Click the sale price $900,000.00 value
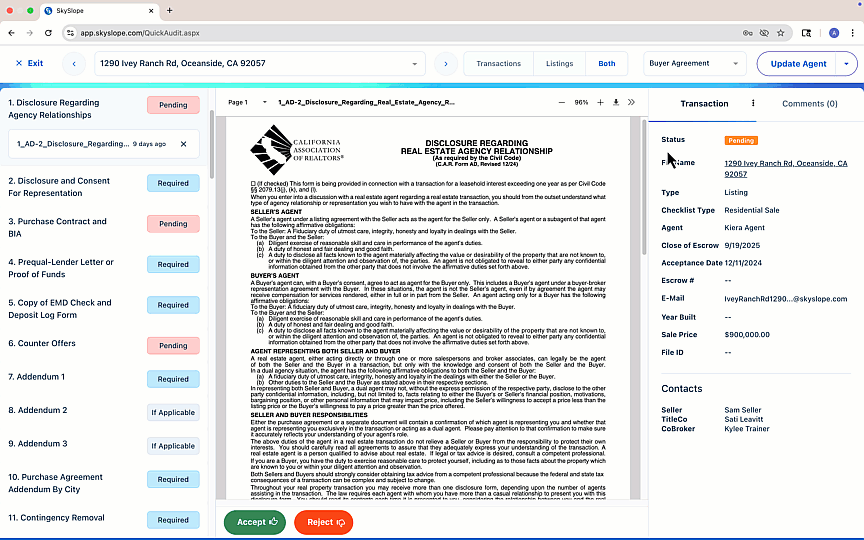The height and width of the screenshot is (540, 864). 747,334
